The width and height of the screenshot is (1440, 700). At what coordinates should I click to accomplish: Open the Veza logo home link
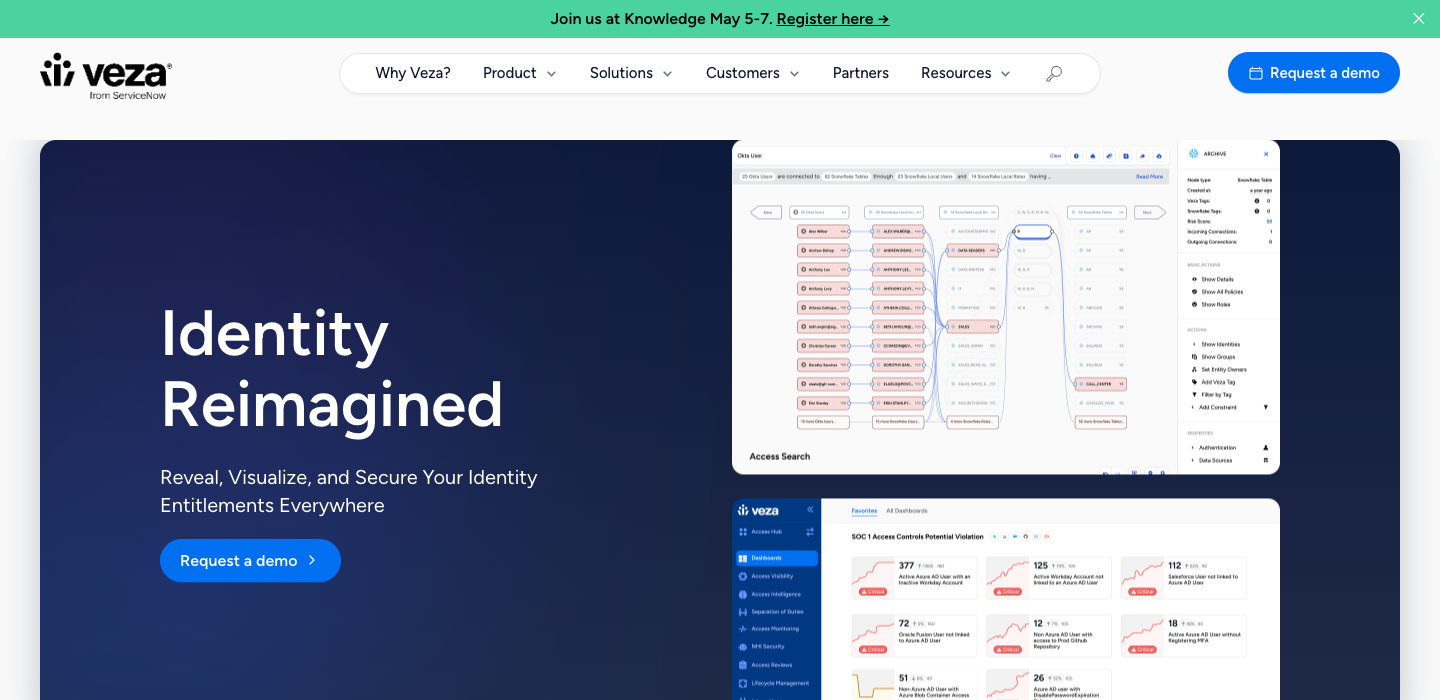(106, 76)
